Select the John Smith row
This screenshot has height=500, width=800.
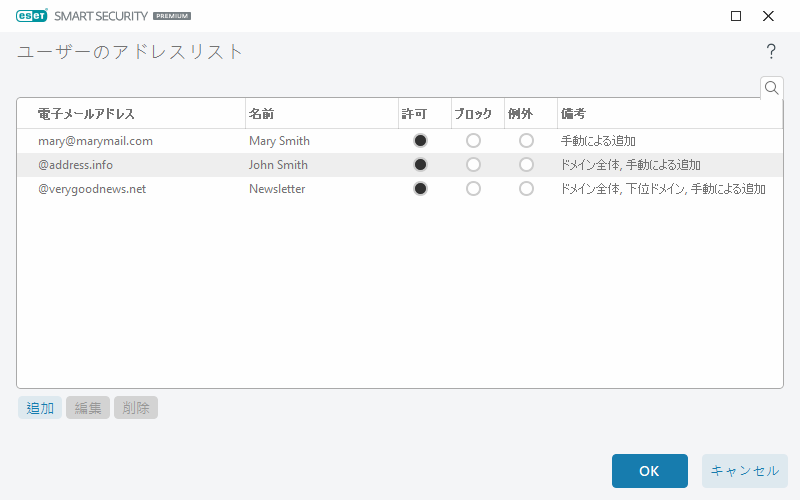[278, 165]
